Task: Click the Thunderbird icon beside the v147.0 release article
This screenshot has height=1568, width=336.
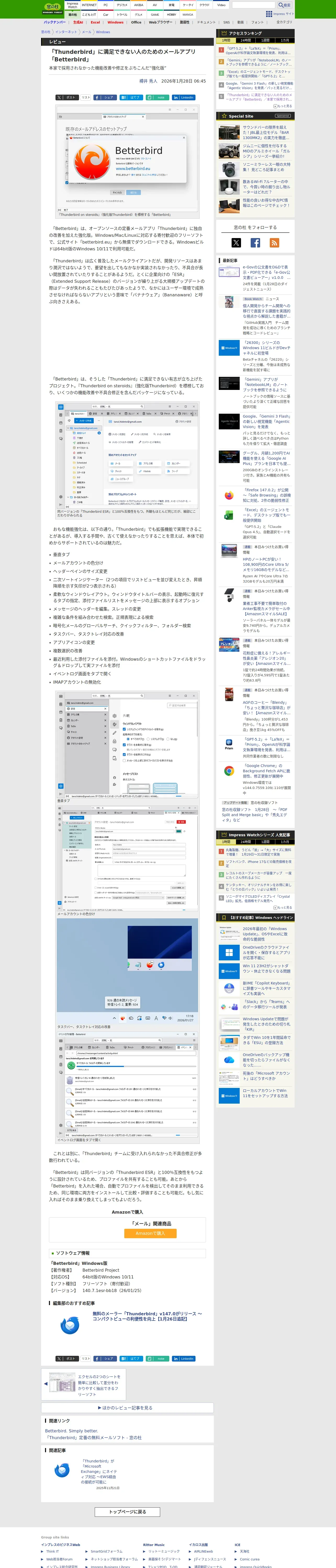Action: (70, 1325)
